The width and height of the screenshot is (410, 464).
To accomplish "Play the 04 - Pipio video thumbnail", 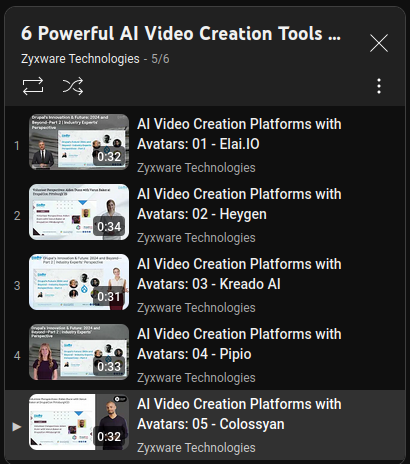I will pyautogui.click(x=79, y=352).
